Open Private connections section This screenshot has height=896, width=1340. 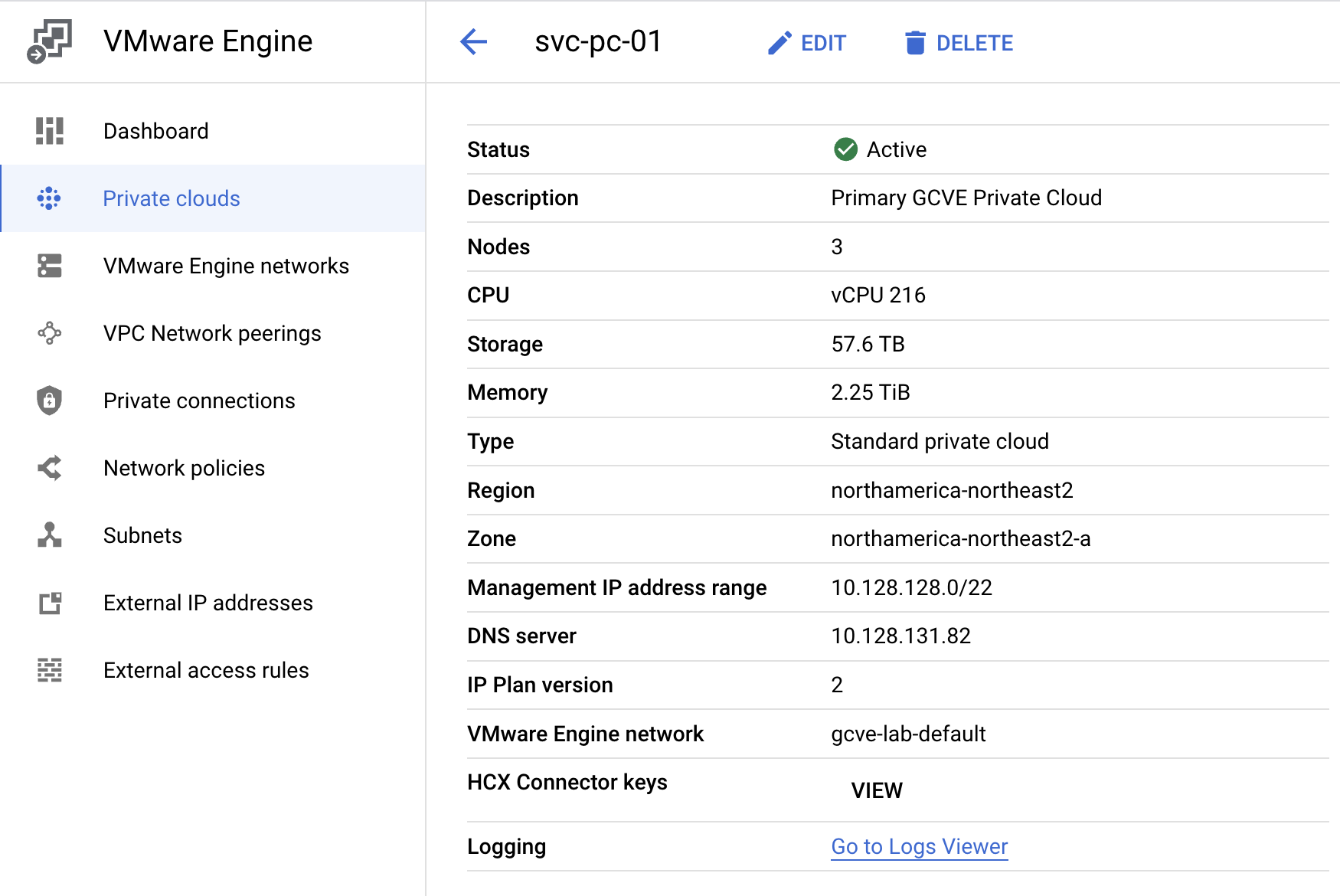tap(213, 401)
